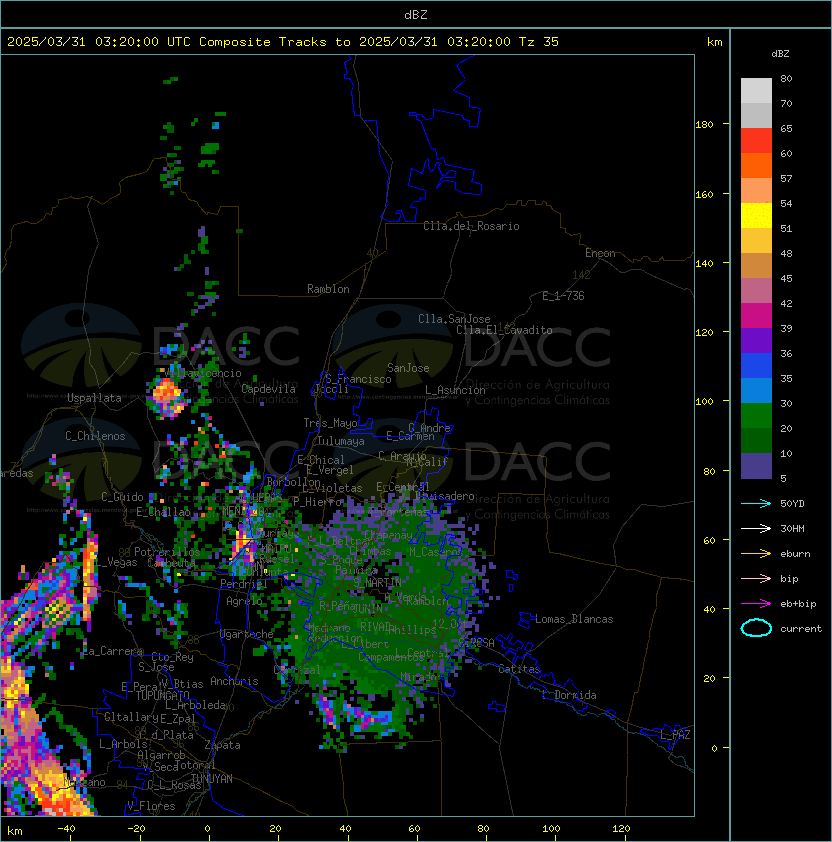Image resolution: width=832 pixels, height=842 pixels.
Task: Click the 'V_Flores' map label
Action: (151, 806)
